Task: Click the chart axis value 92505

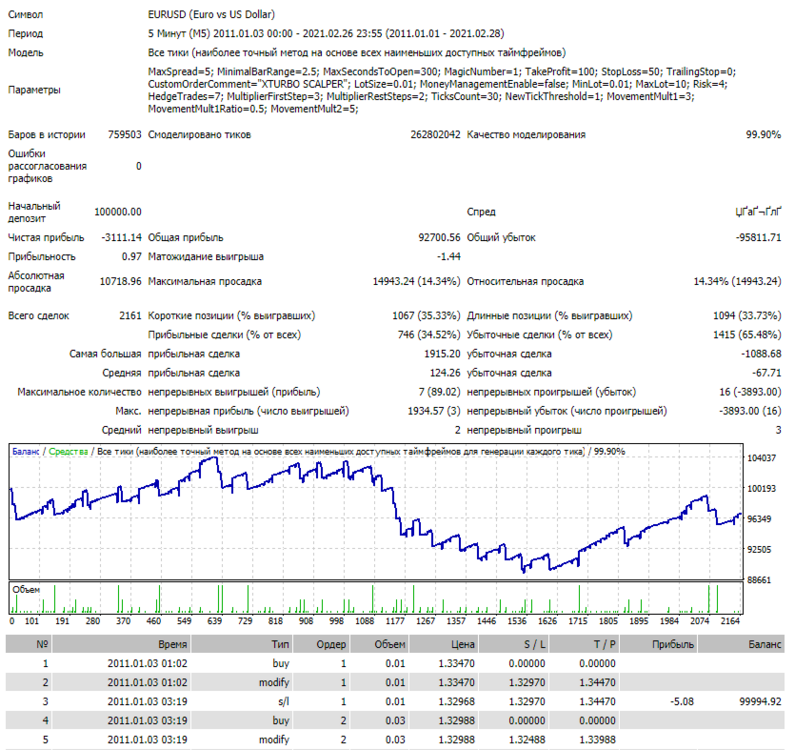Action: (x=760, y=549)
